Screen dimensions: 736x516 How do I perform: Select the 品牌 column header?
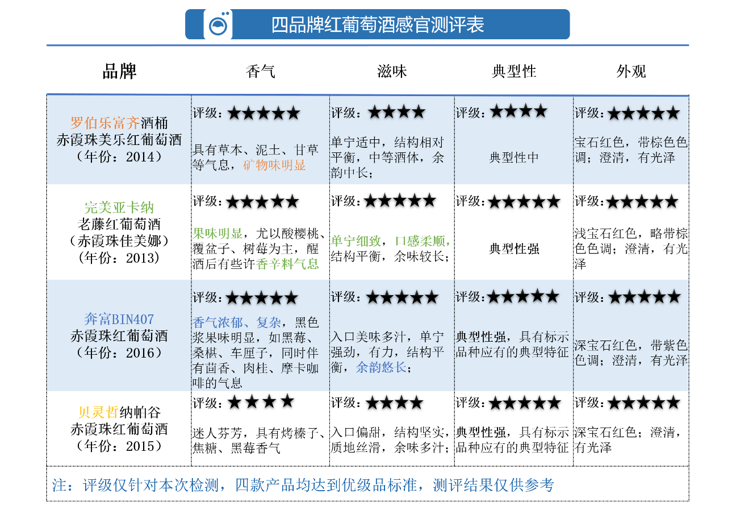click(x=119, y=71)
